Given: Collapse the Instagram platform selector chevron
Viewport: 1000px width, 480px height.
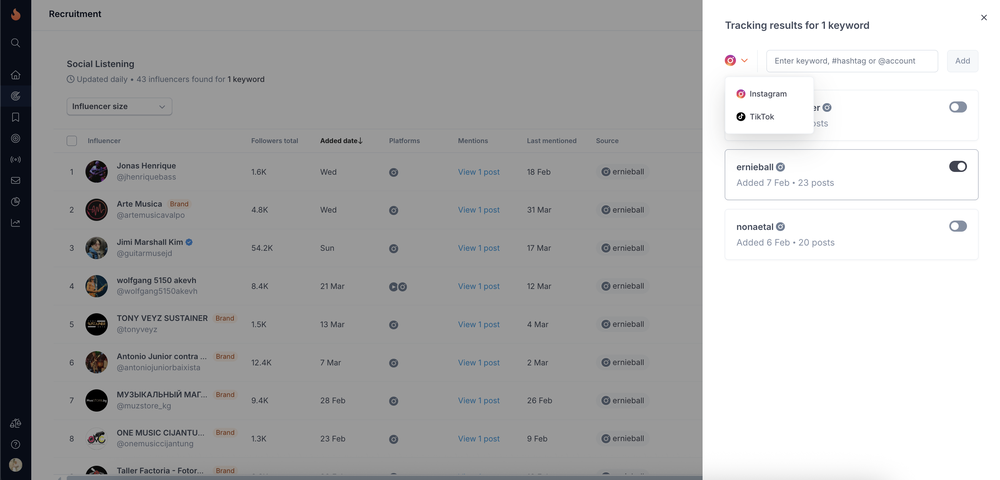Looking at the screenshot, I should point(744,61).
